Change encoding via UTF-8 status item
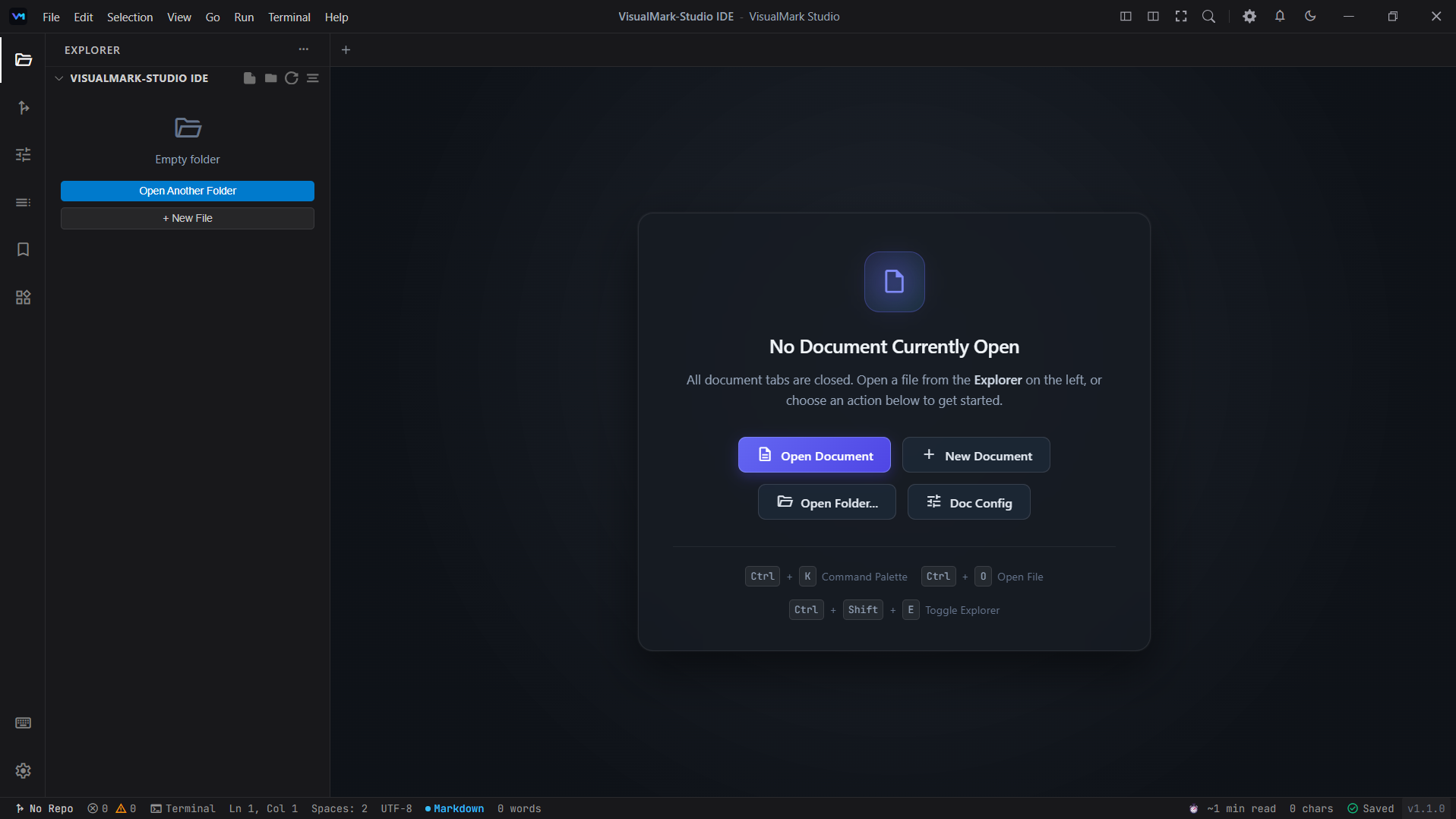This screenshot has width=1456, height=819. point(396,808)
